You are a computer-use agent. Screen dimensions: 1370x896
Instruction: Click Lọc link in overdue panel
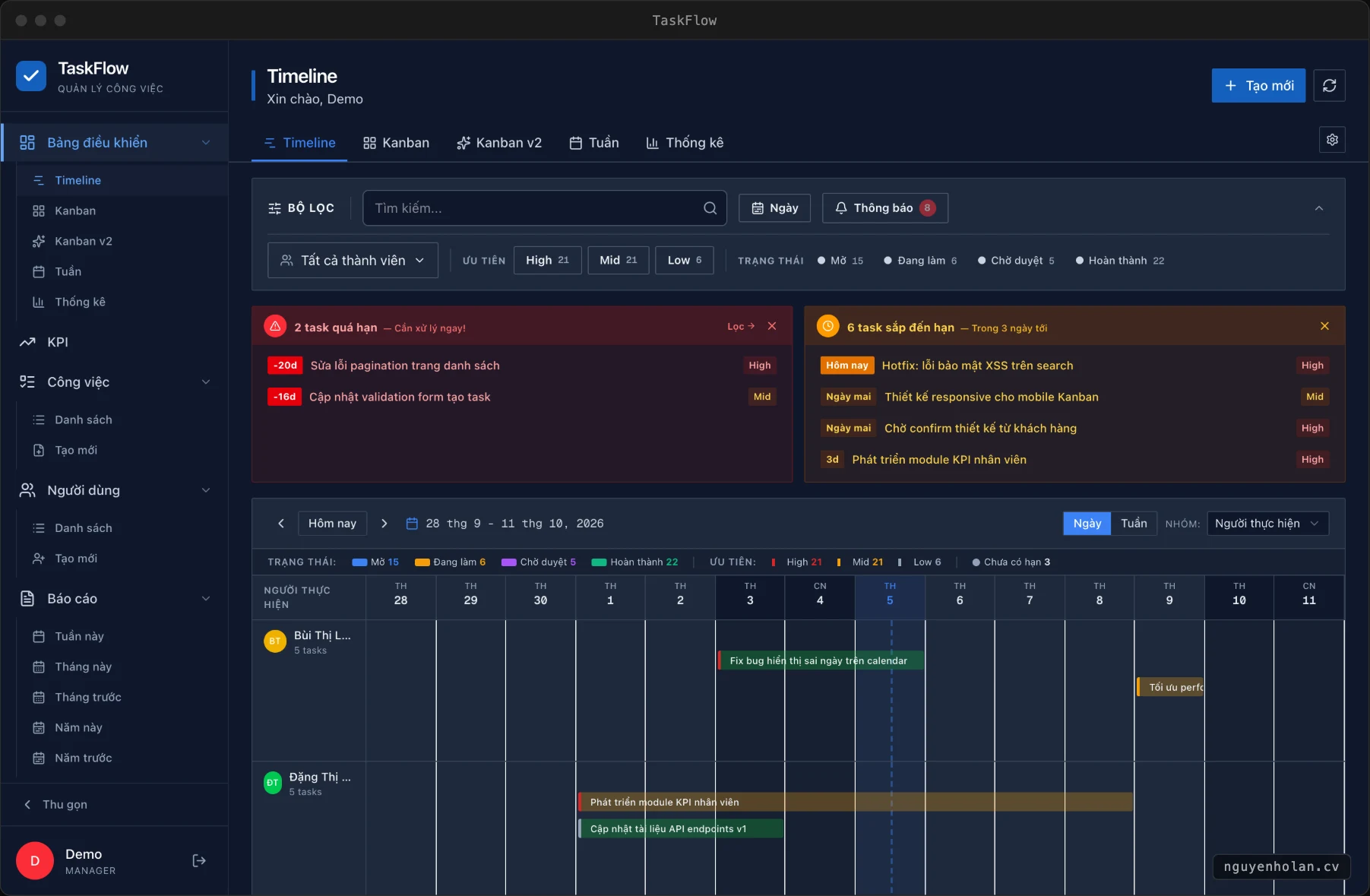741,326
